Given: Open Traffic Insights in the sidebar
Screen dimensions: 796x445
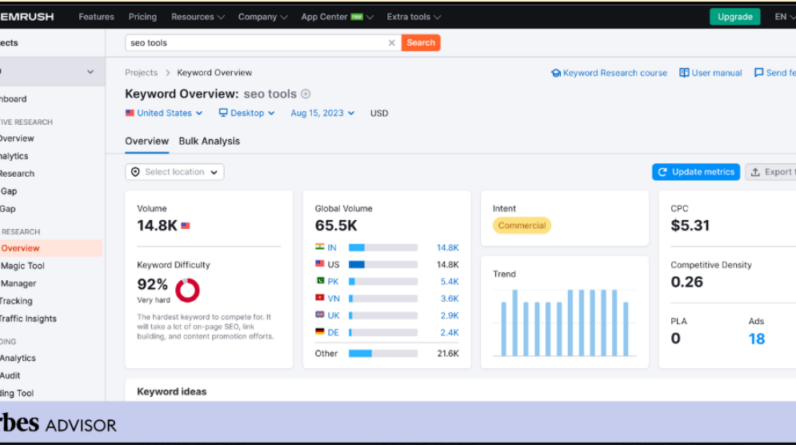Looking at the screenshot, I should [28, 319].
